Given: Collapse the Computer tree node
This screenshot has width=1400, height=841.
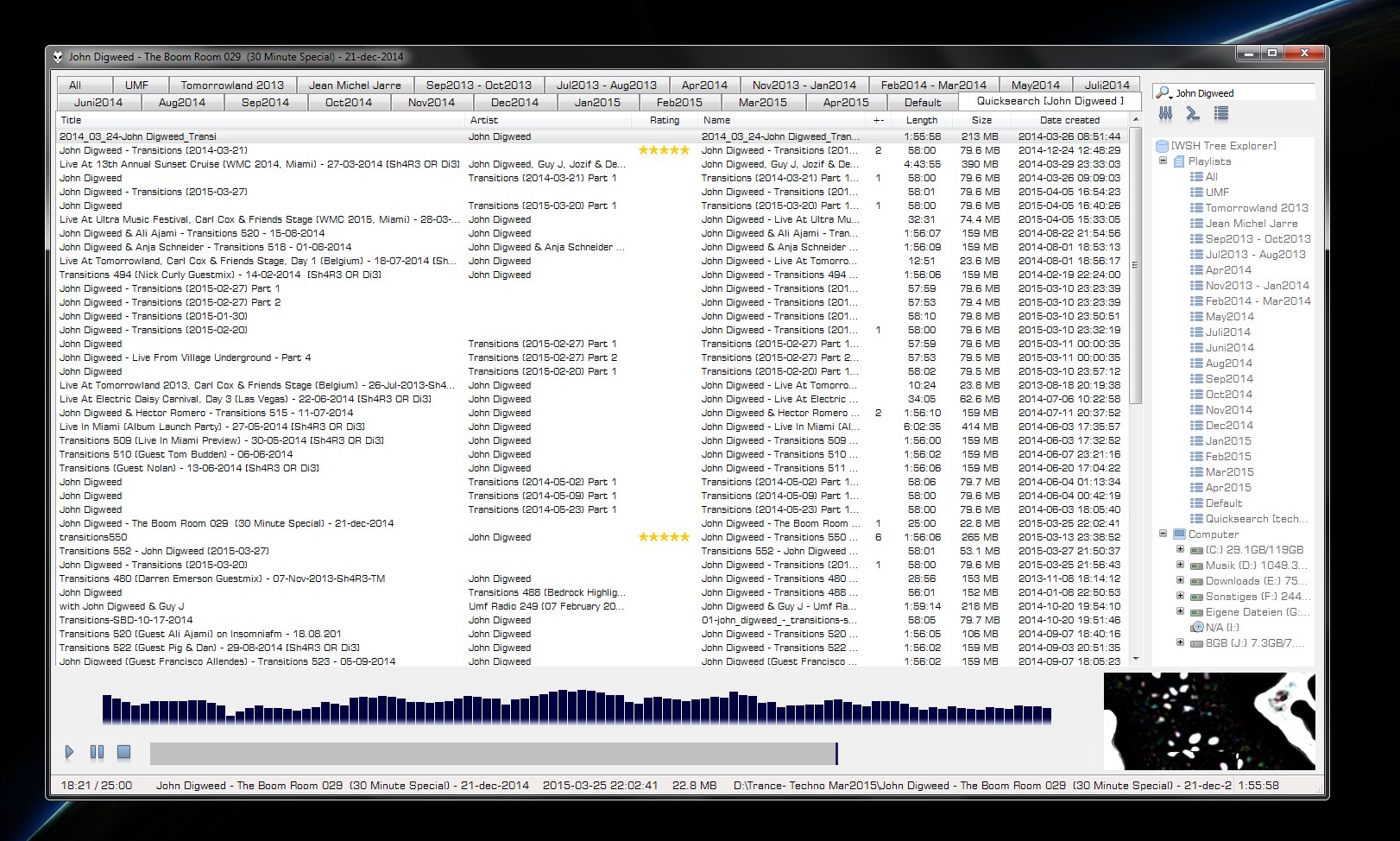Looking at the screenshot, I should (1163, 534).
